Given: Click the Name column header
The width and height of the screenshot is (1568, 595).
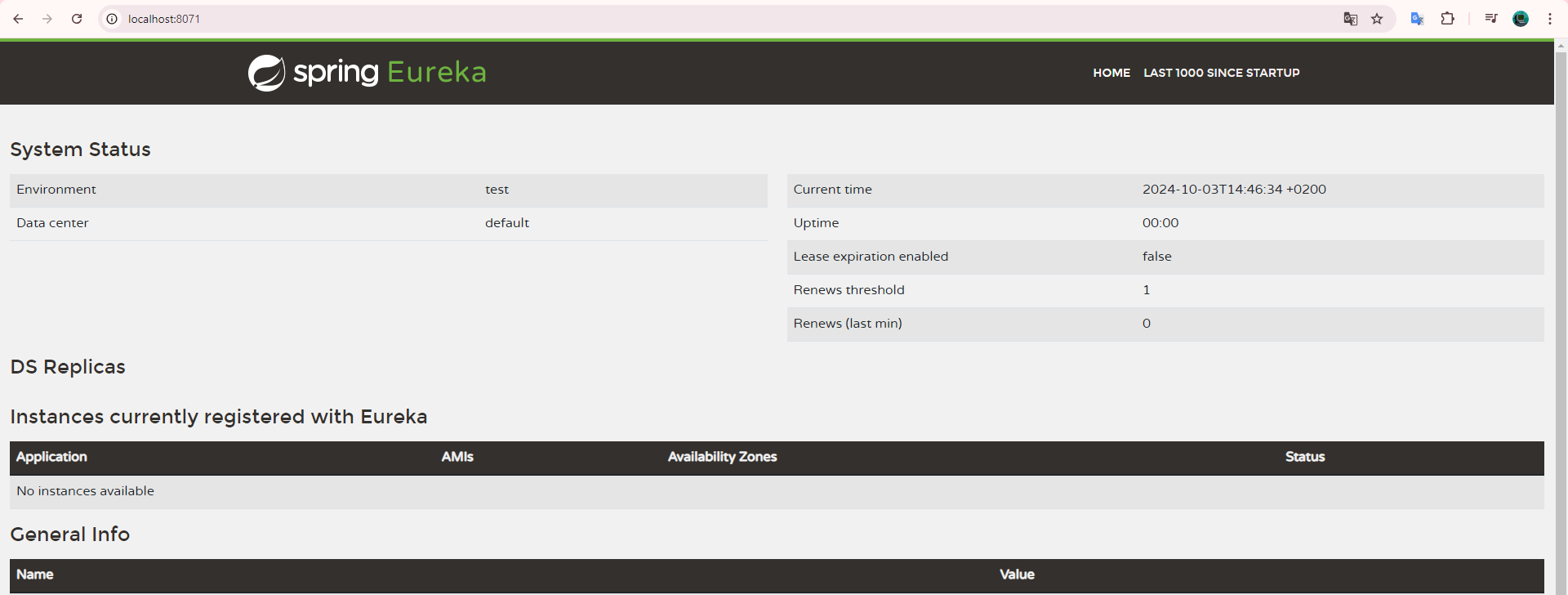Looking at the screenshot, I should (35, 575).
